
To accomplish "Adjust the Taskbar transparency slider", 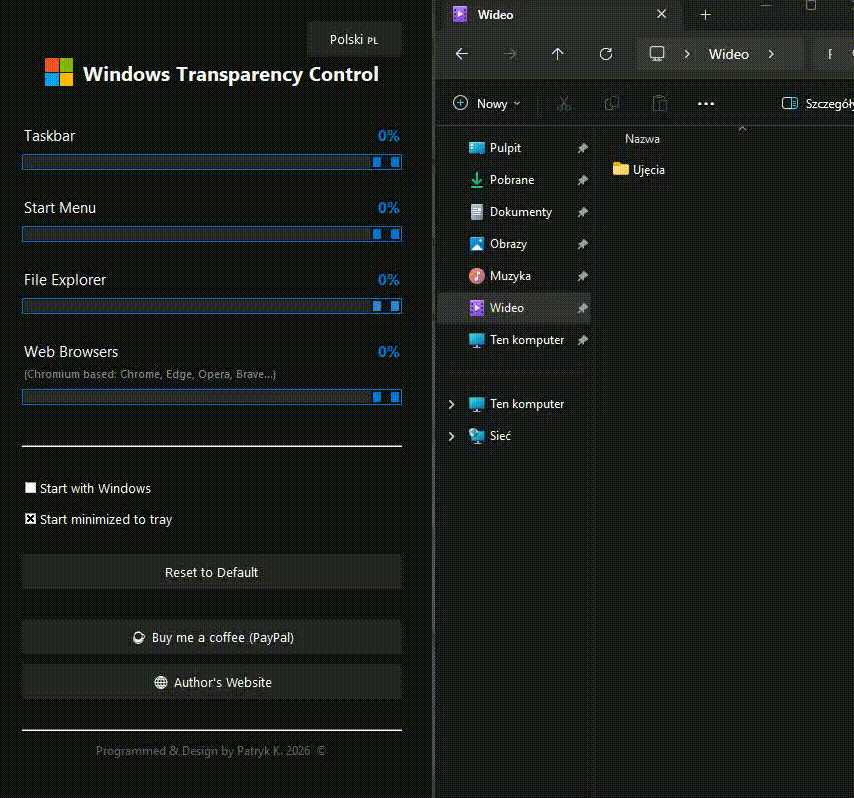I will coord(378,161).
